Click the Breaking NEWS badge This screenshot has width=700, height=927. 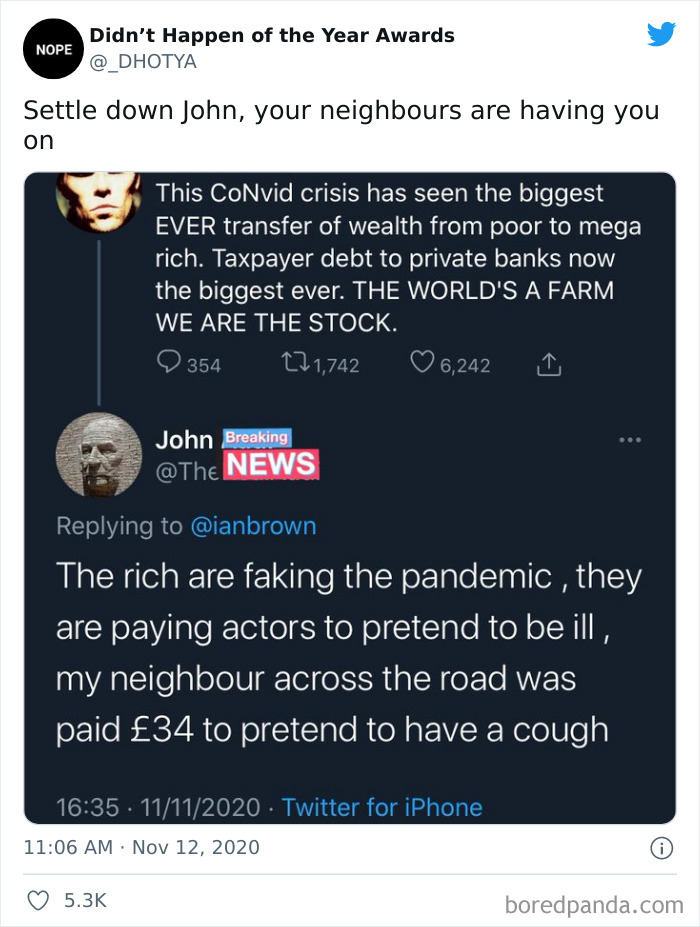pos(269,455)
